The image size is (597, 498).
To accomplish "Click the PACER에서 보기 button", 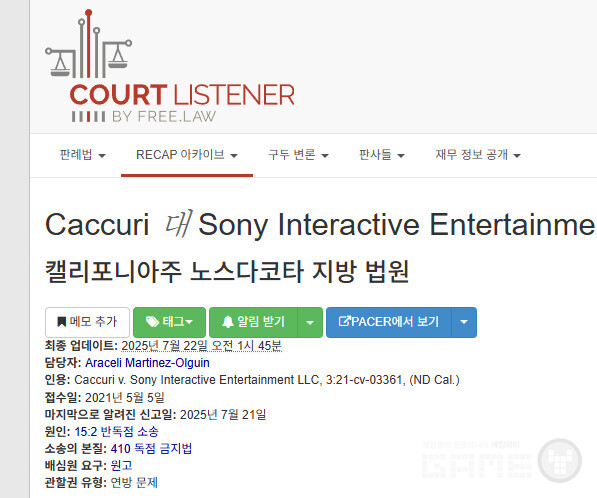I will [389, 322].
